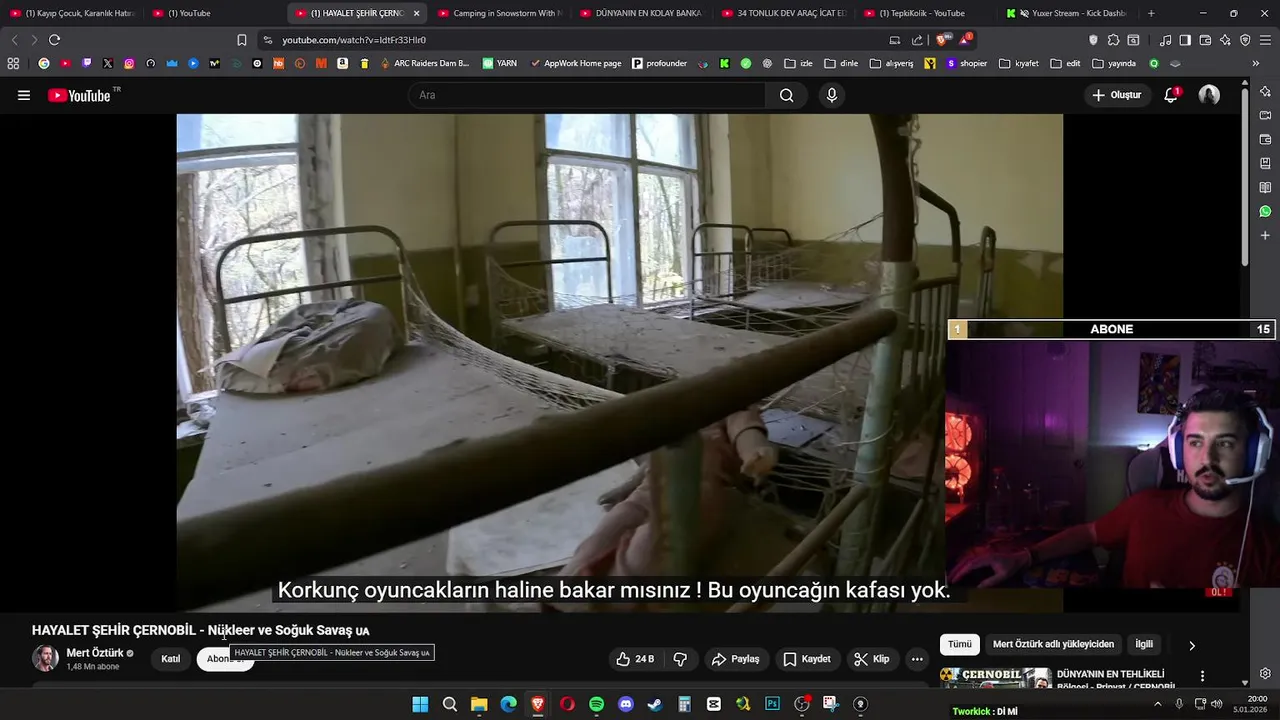Image resolution: width=1280 pixels, height=720 pixels.
Task: Click the YouTube search magnifier button
Action: (787, 95)
